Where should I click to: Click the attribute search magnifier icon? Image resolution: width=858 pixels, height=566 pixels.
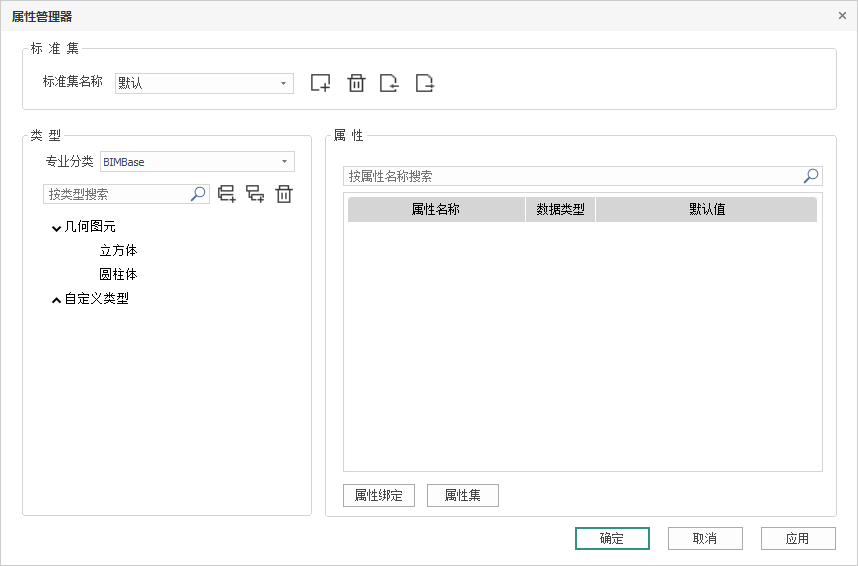pos(811,176)
